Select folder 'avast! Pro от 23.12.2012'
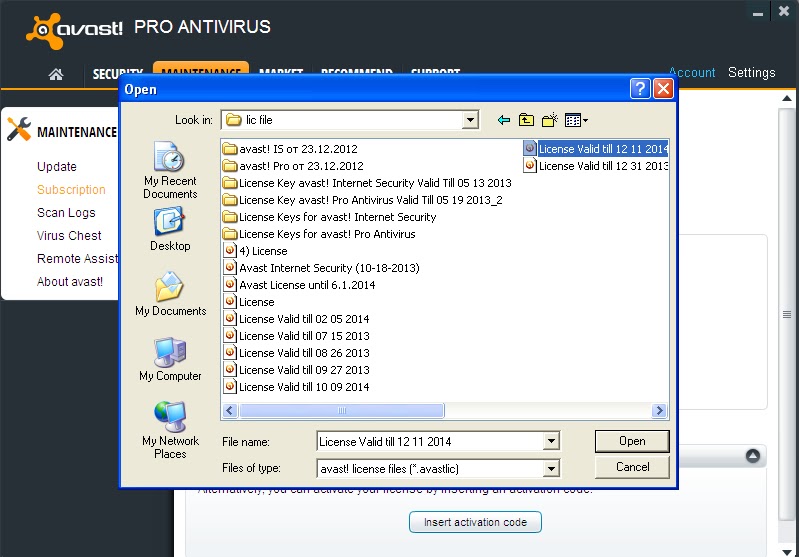The width and height of the screenshot is (799, 557). [294, 166]
